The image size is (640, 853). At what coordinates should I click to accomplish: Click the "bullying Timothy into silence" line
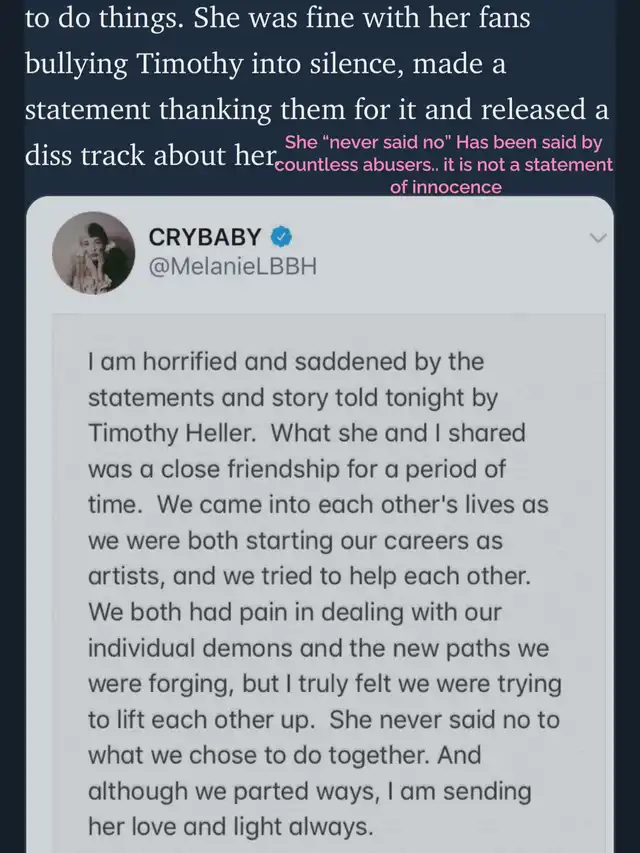coord(266,64)
